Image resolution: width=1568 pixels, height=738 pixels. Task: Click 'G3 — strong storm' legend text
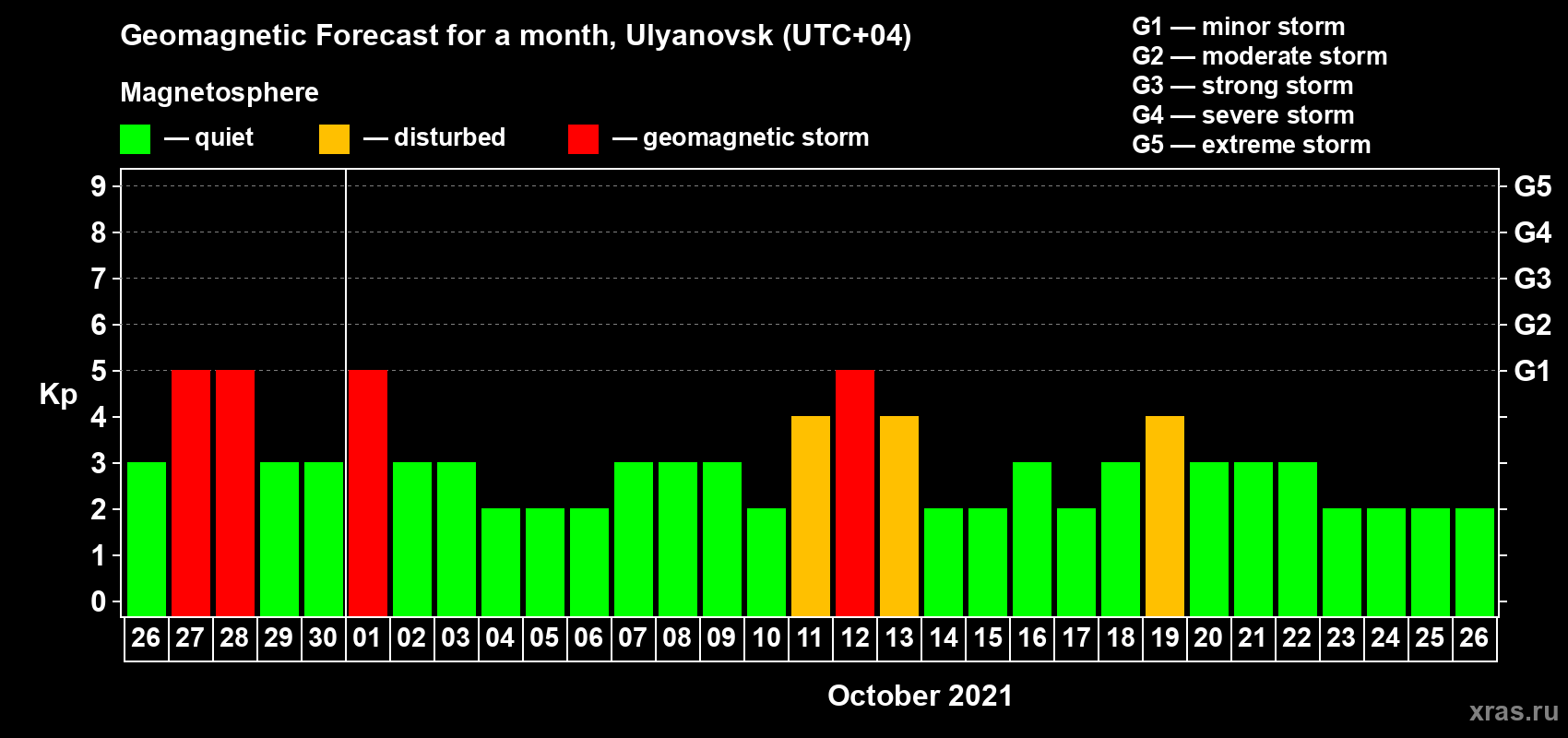point(1242,86)
